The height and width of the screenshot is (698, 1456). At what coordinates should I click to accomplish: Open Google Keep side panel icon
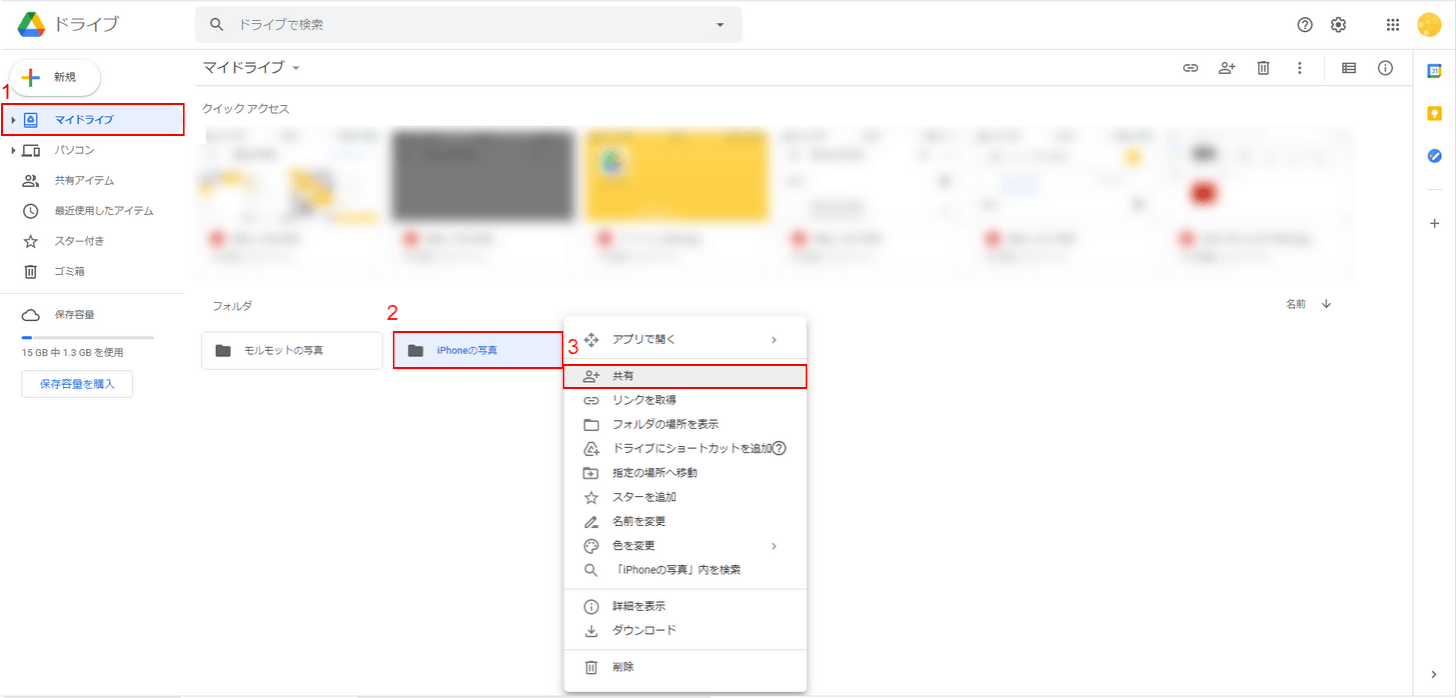[1434, 113]
